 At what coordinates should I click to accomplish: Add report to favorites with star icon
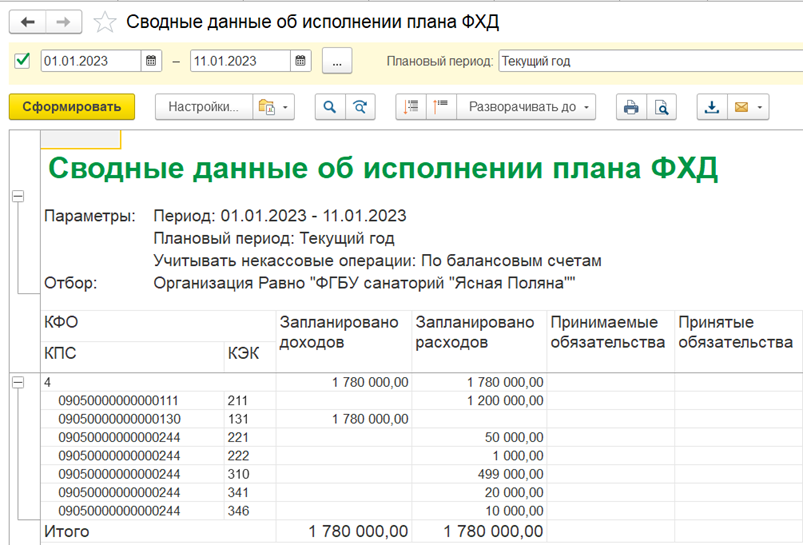[x=105, y=22]
